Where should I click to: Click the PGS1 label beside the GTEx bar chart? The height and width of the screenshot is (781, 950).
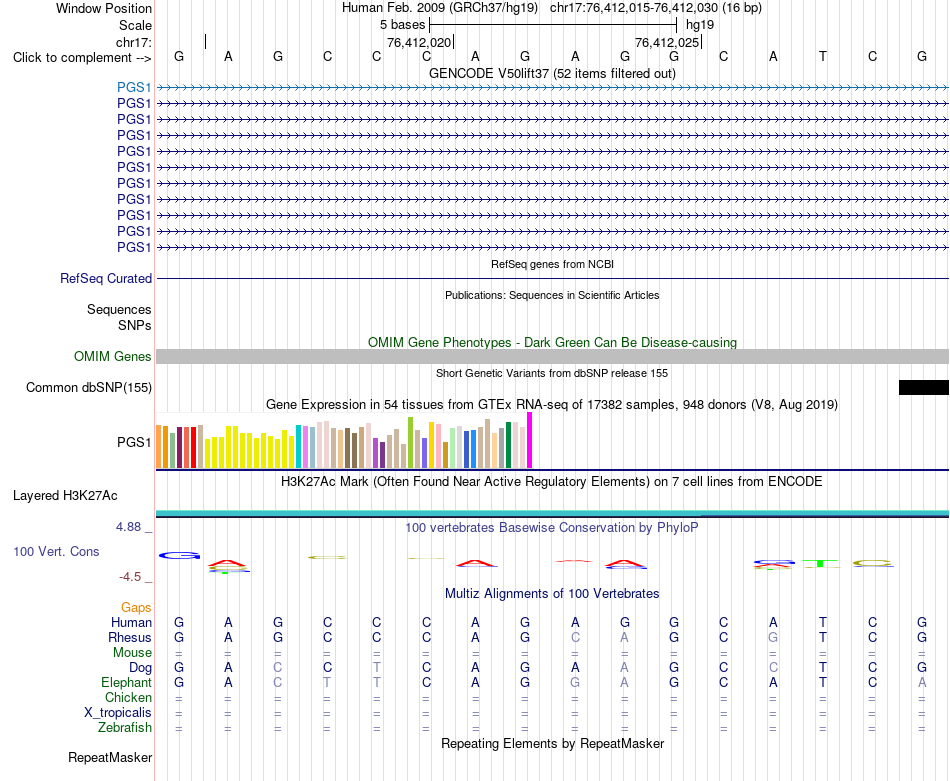coord(134,442)
